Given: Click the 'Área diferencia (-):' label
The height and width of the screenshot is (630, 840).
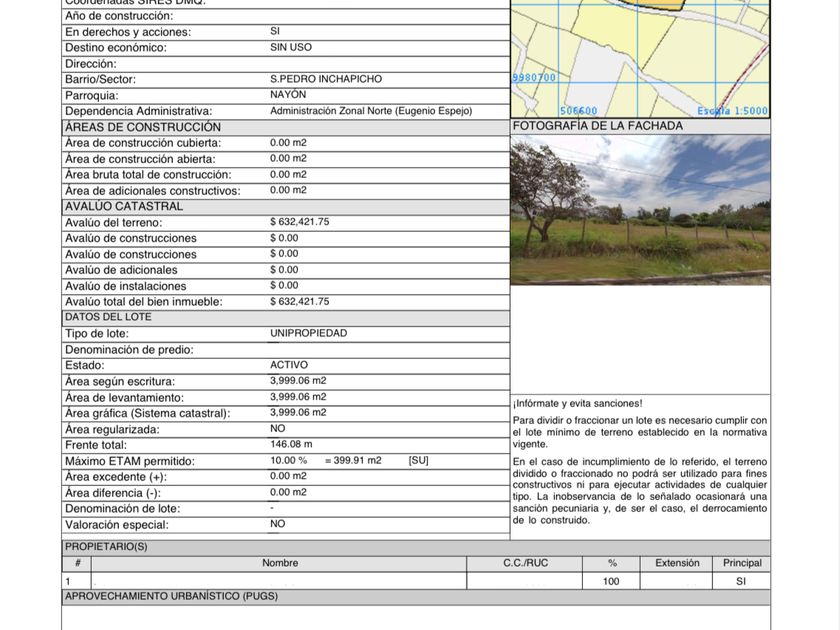Looking at the screenshot, I should [112, 493].
